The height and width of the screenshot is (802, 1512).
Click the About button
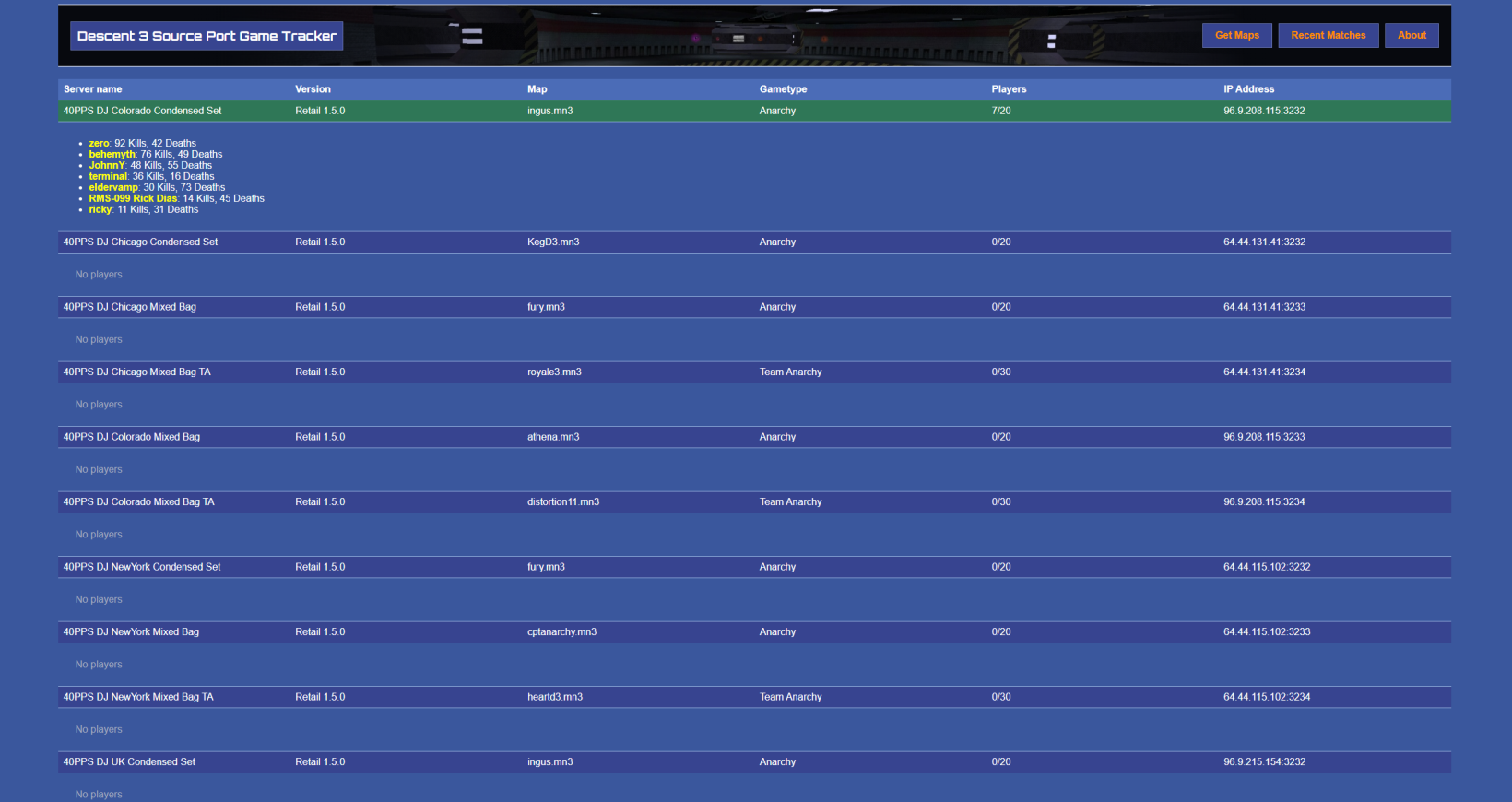click(x=1412, y=35)
